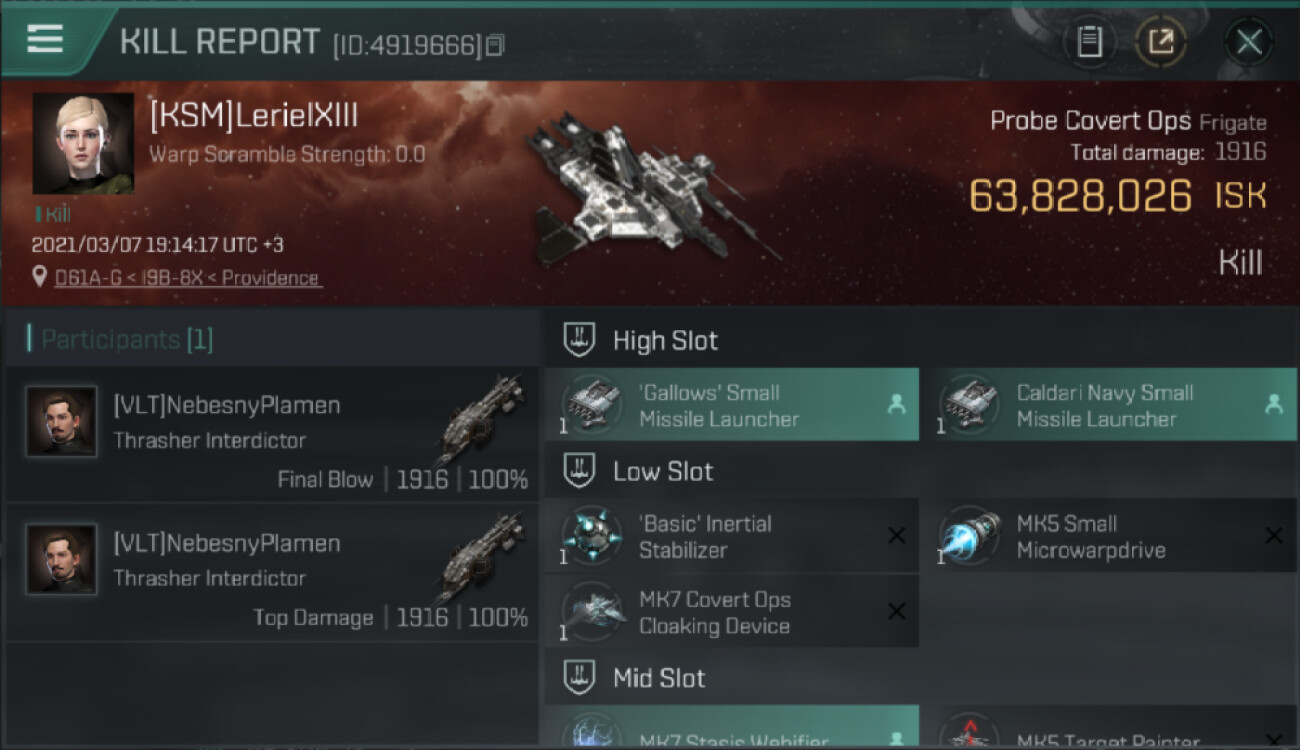Click the clipboard report icon
The image size is (1300, 750).
pyautogui.click(x=1089, y=42)
